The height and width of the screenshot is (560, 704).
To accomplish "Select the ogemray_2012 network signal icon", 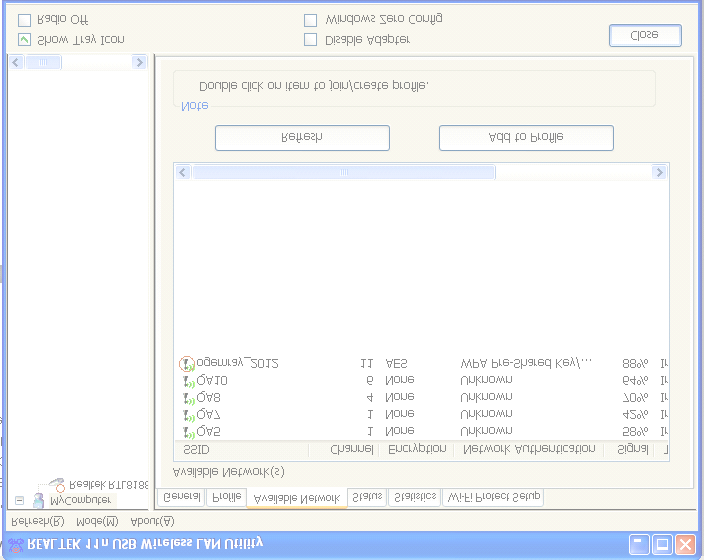I will (187, 364).
